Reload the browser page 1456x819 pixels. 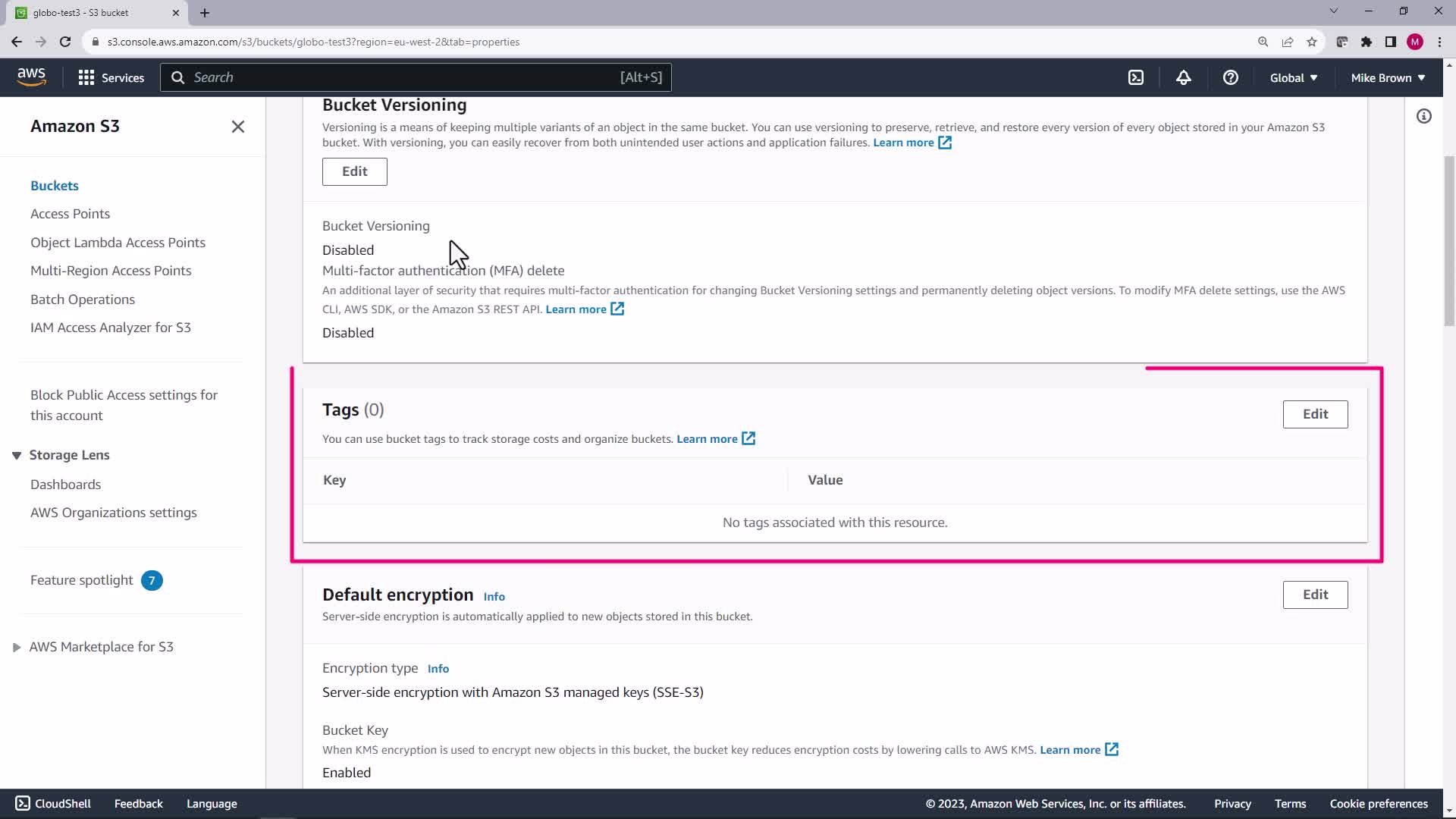[65, 42]
